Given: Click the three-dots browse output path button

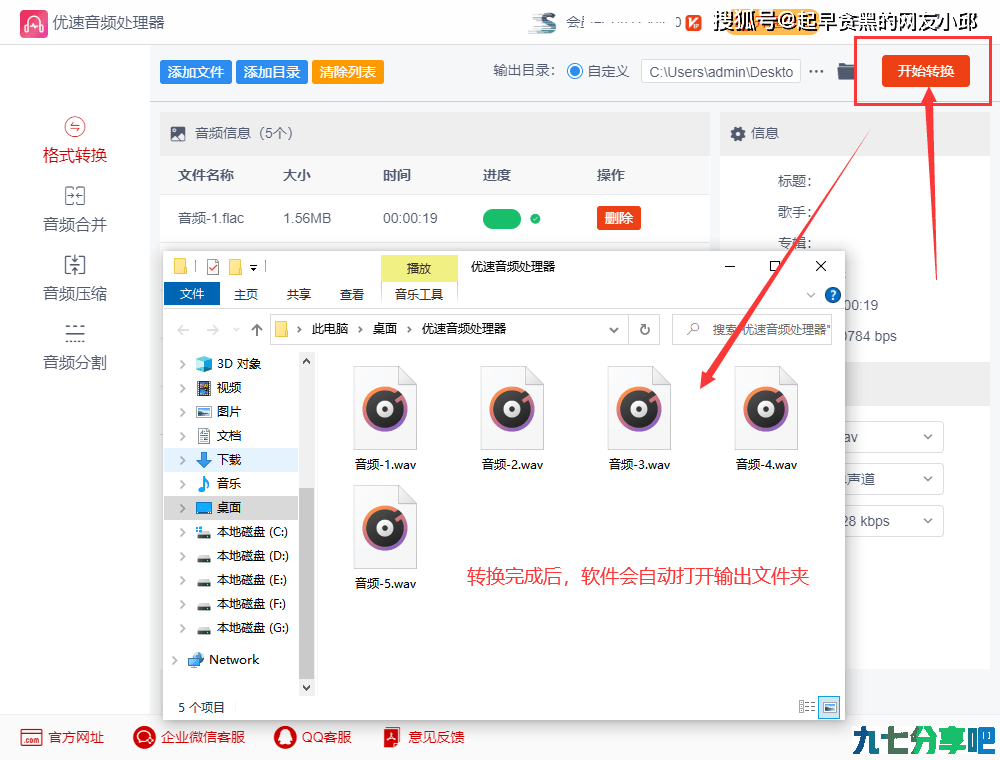Looking at the screenshot, I should tap(816, 71).
